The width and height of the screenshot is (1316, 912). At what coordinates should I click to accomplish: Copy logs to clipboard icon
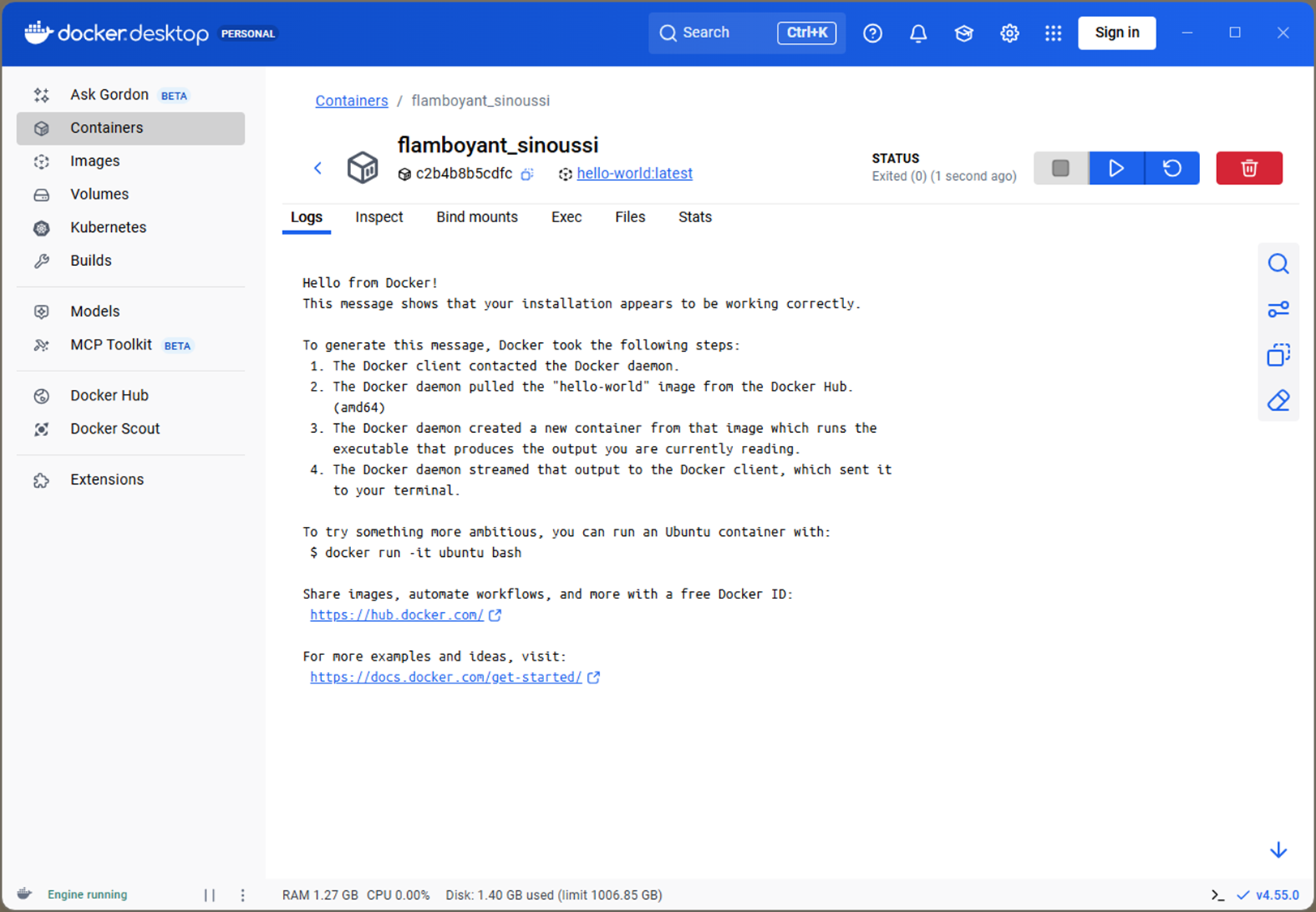[1278, 355]
